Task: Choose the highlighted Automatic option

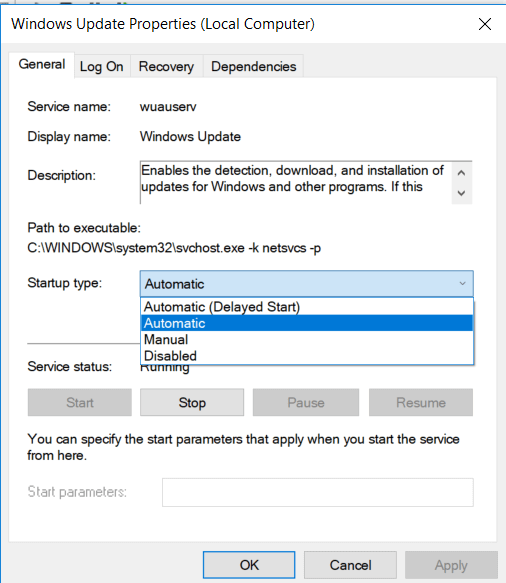Action: coord(307,323)
